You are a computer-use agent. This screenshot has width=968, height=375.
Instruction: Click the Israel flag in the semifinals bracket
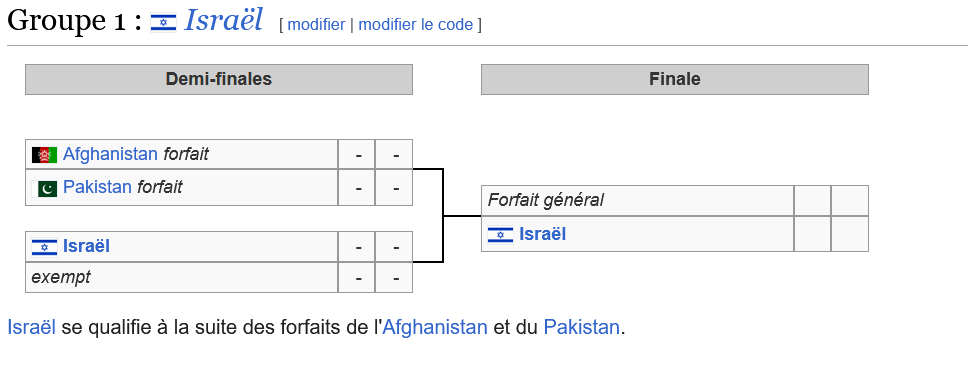[x=44, y=247]
